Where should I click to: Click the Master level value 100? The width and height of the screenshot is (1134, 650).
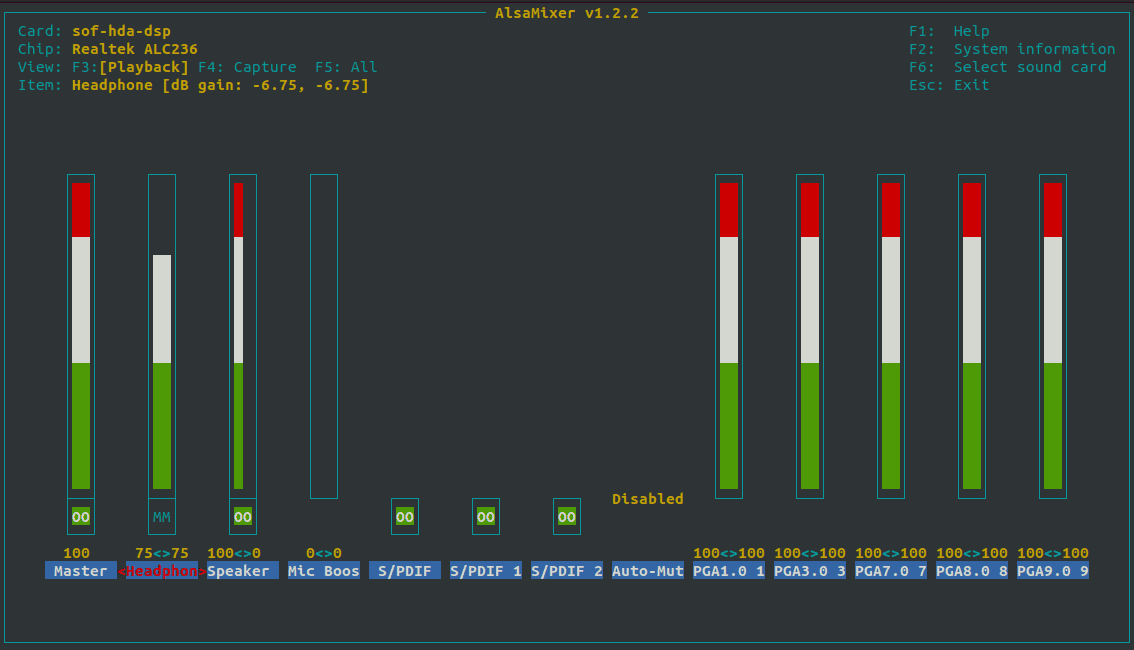coord(77,553)
